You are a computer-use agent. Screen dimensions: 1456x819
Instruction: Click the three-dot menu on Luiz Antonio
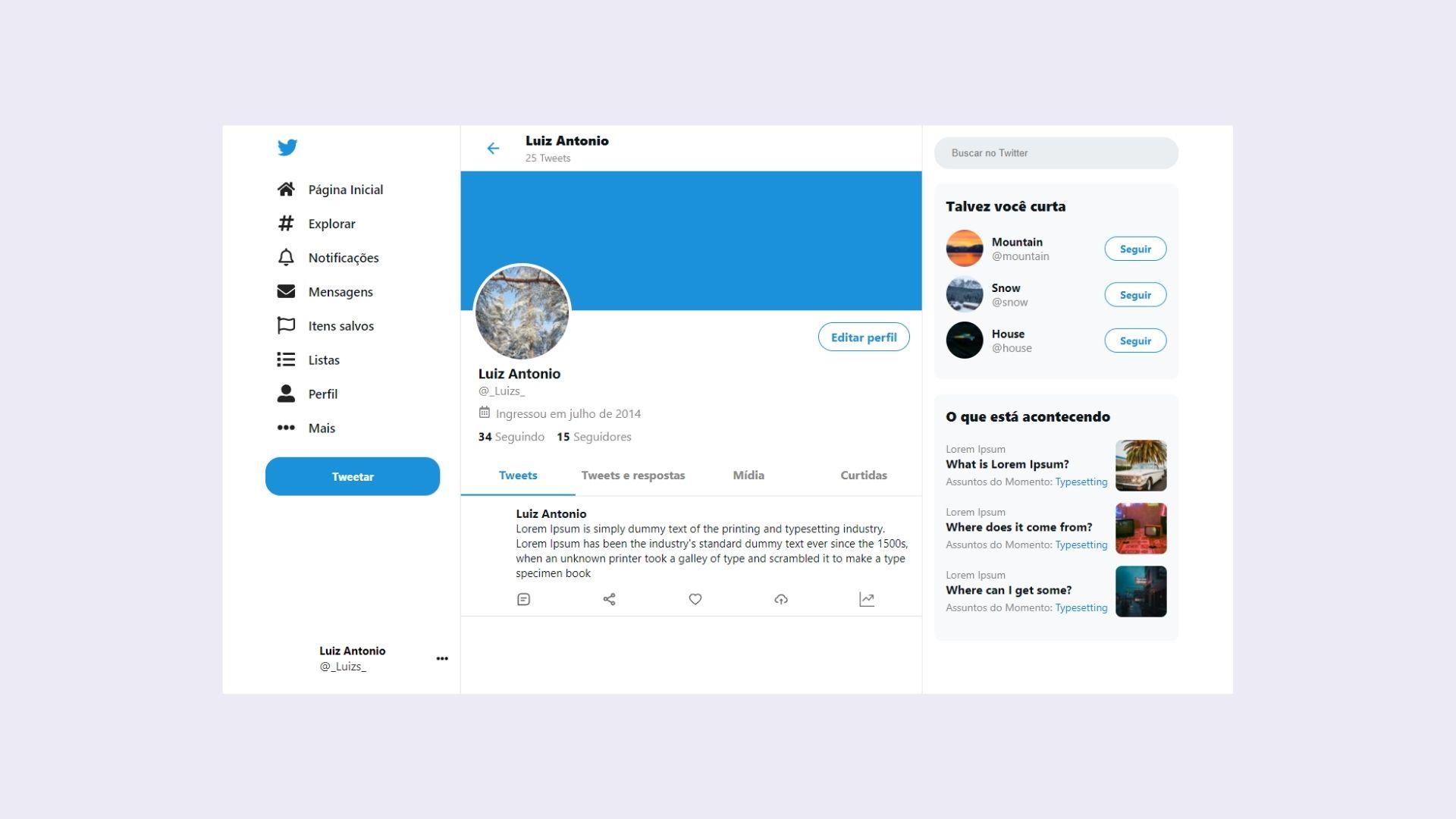441,658
